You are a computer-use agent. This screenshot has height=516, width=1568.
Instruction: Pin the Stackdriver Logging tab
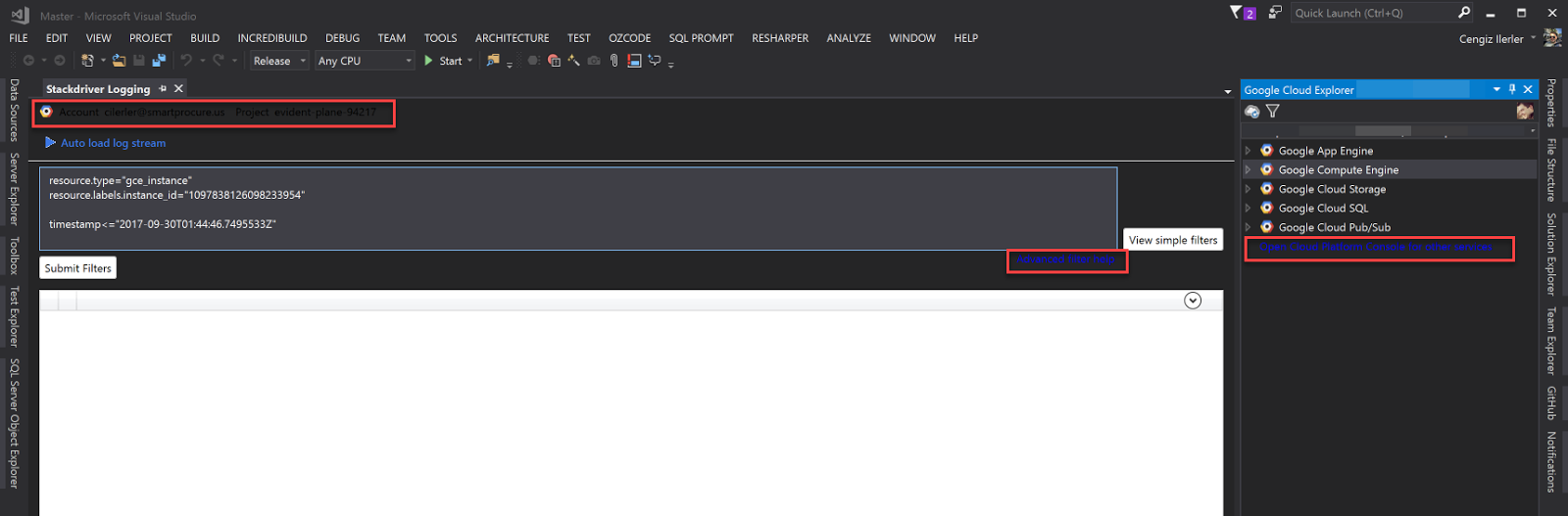tap(163, 88)
